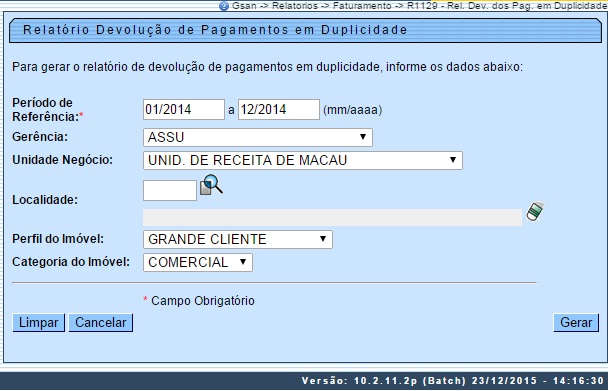Image resolution: width=608 pixels, height=391 pixels.
Task: Generate the report with Gerar button
Action: [x=576, y=323]
